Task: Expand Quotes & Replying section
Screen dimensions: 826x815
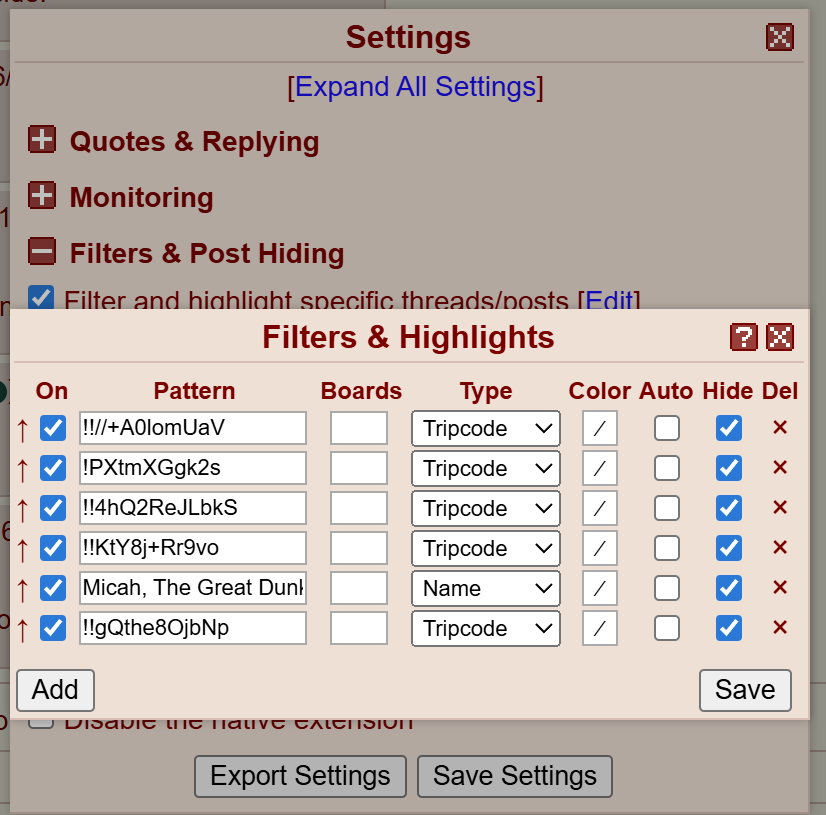Action: [x=42, y=140]
